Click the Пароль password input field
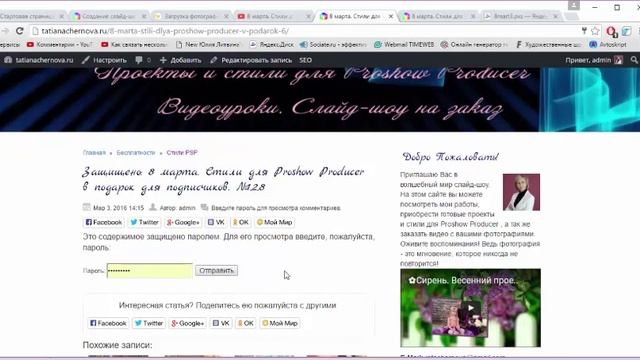 150,271
